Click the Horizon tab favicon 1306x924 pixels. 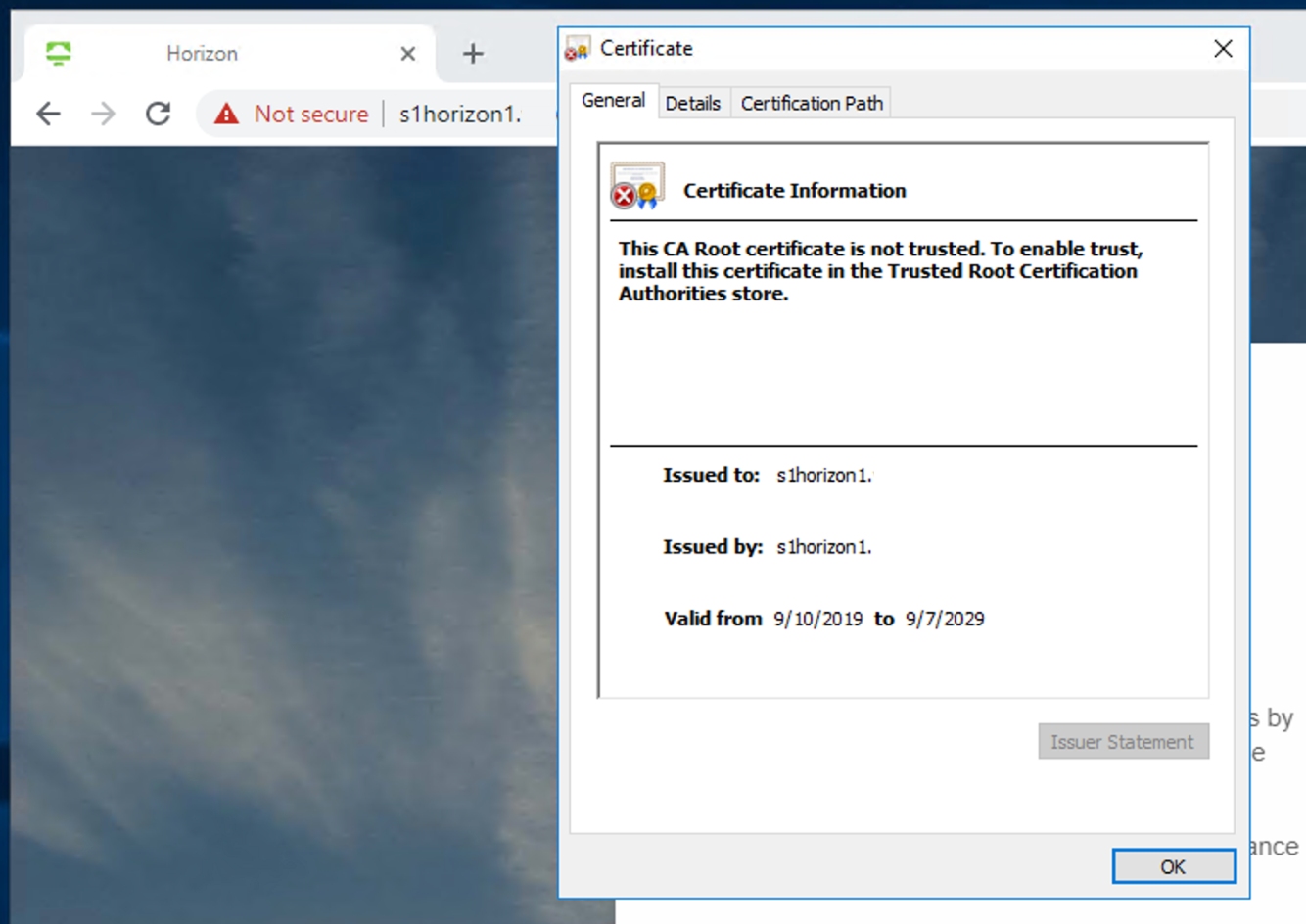(60, 53)
